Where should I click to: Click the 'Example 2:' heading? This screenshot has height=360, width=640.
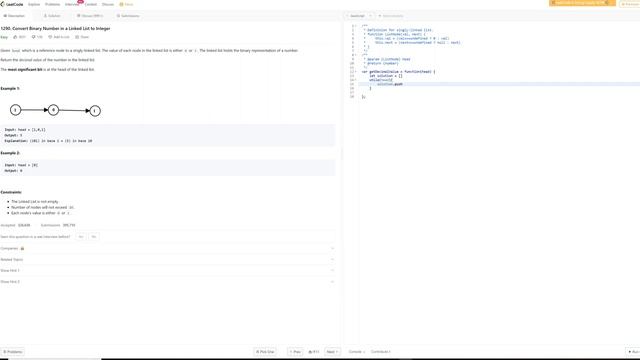[x=10, y=153]
